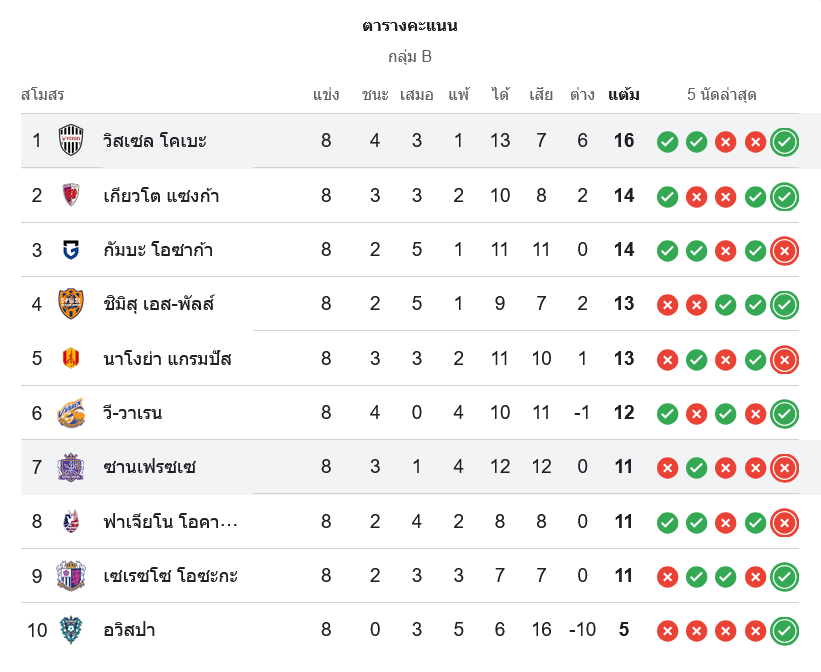Viewport: 821px width, 672px height.
Task: Select the เซเรซโซ โอซะกะ team name
Action: point(170,577)
